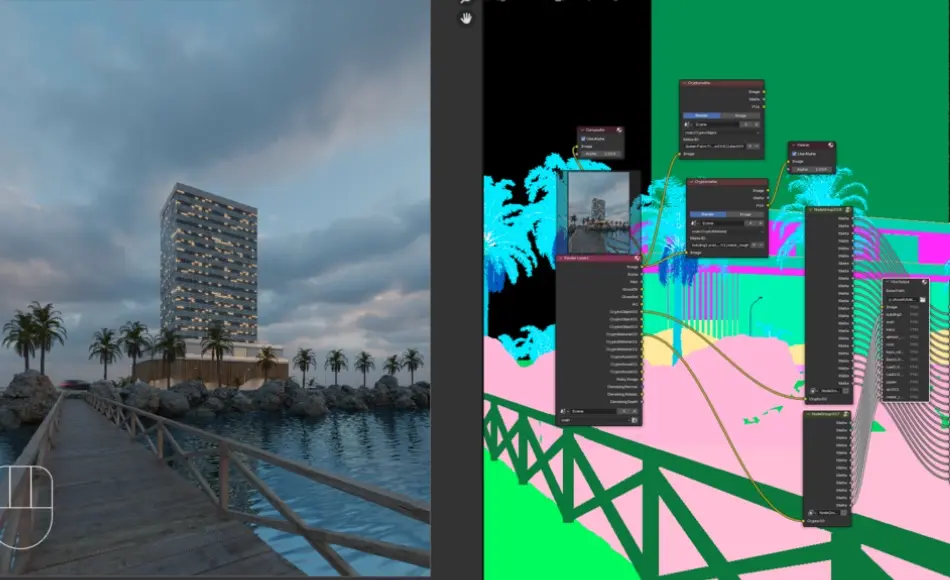Collapse the lower Cryptomatte node
This screenshot has width=950, height=580.
pyautogui.click(x=691, y=181)
